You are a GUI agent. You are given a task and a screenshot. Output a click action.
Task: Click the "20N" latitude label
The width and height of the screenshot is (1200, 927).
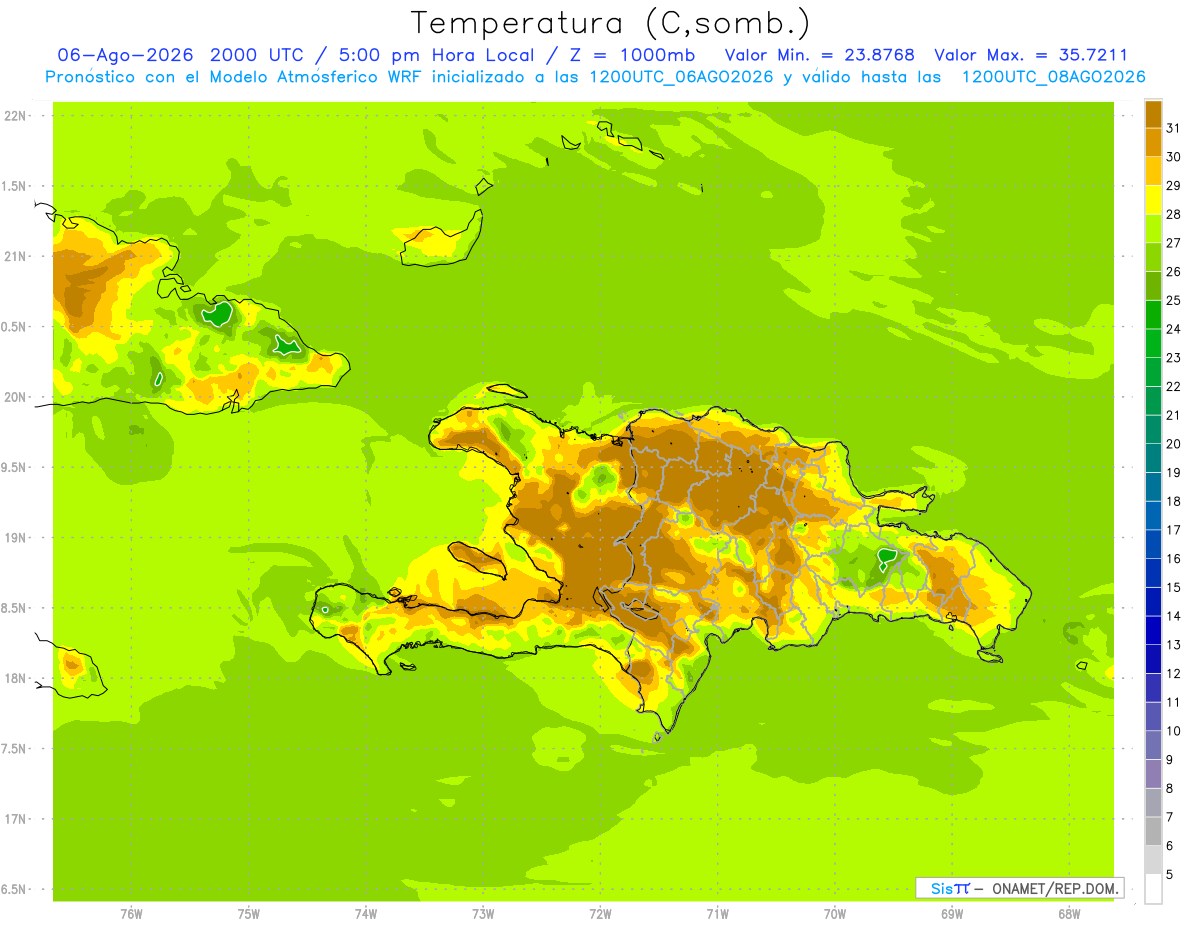coord(15,397)
